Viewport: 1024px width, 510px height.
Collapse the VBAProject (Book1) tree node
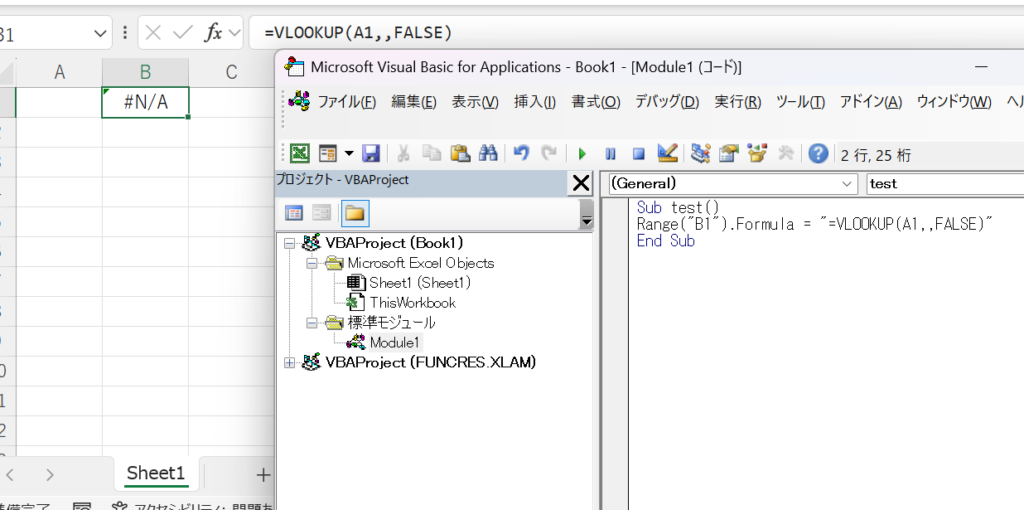click(291, 244)
